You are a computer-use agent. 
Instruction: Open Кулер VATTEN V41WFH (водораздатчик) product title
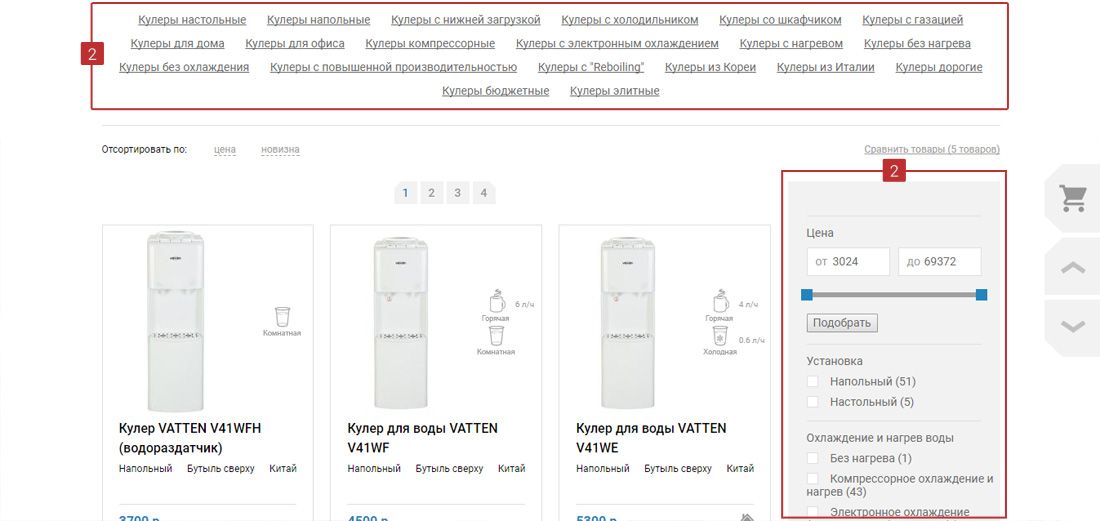(x=190, y=438)
